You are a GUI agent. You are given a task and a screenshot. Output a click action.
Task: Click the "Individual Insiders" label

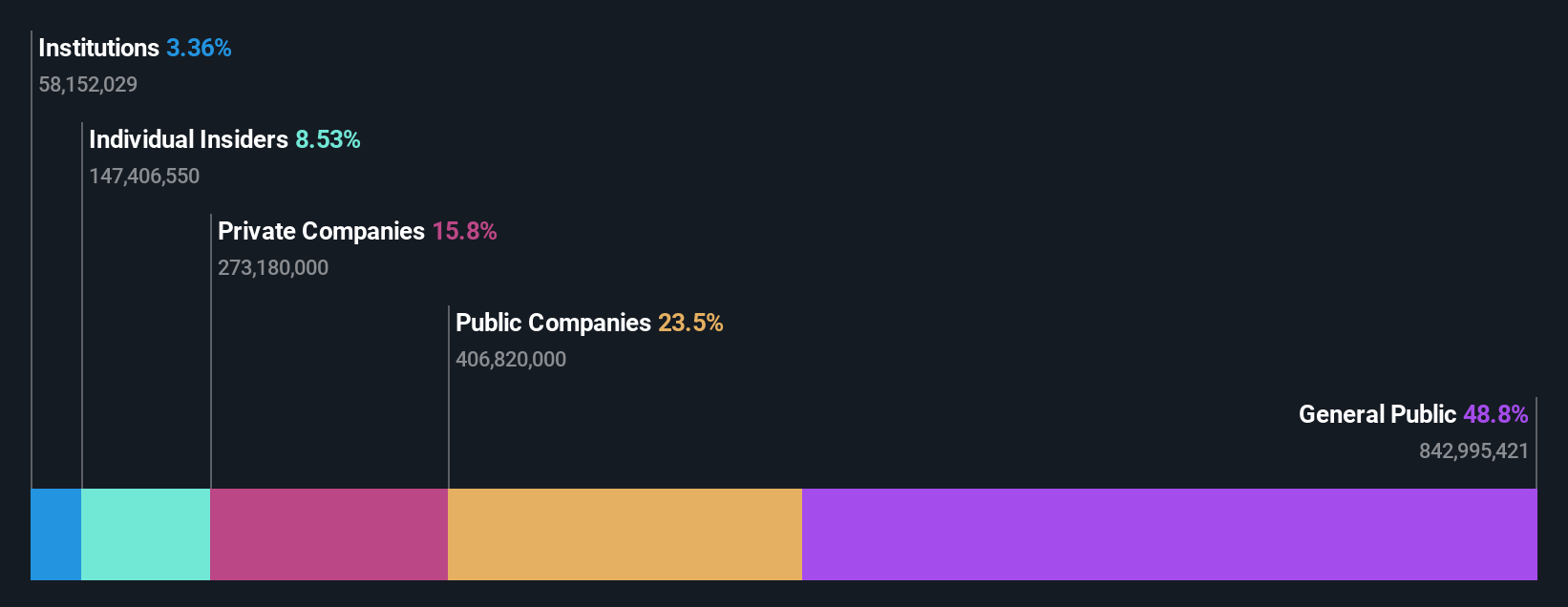188,139
